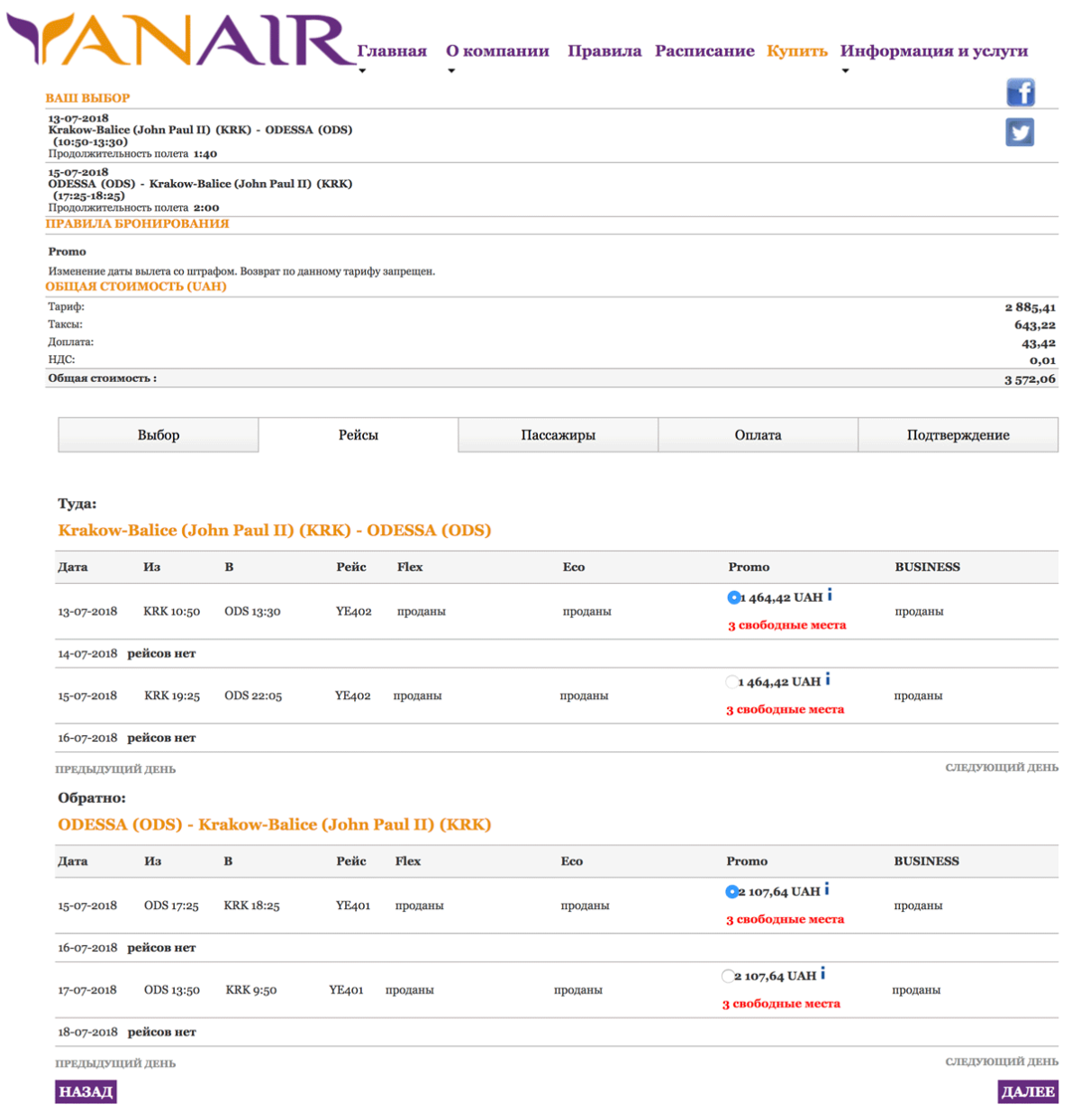Choose Promo fare on 15-07-2018 KRK 19:25
The image size is (1081, 1120).
(731, 682)
